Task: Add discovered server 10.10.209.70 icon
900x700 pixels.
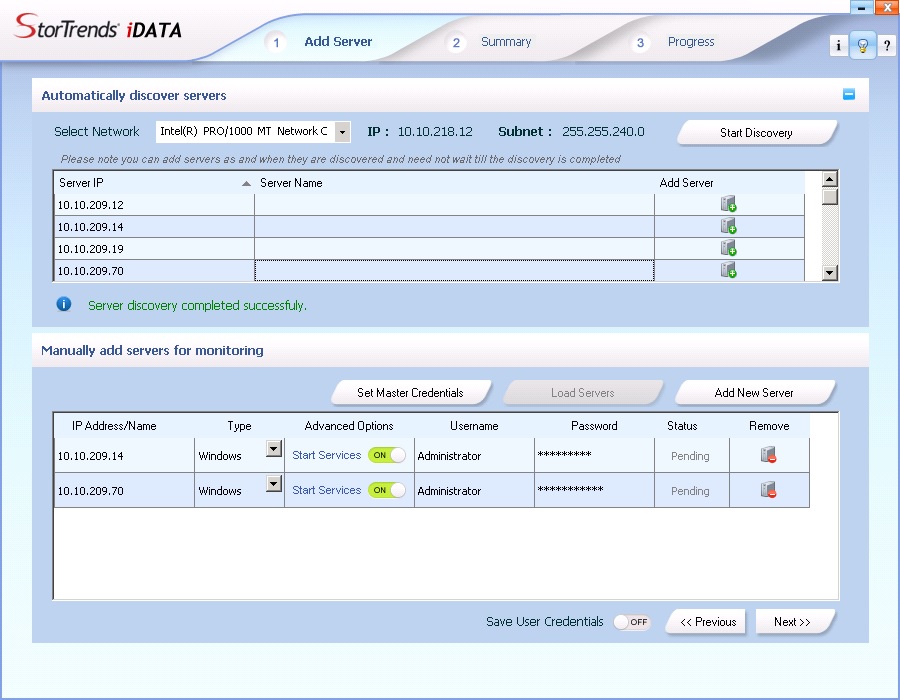Action: 728,271
